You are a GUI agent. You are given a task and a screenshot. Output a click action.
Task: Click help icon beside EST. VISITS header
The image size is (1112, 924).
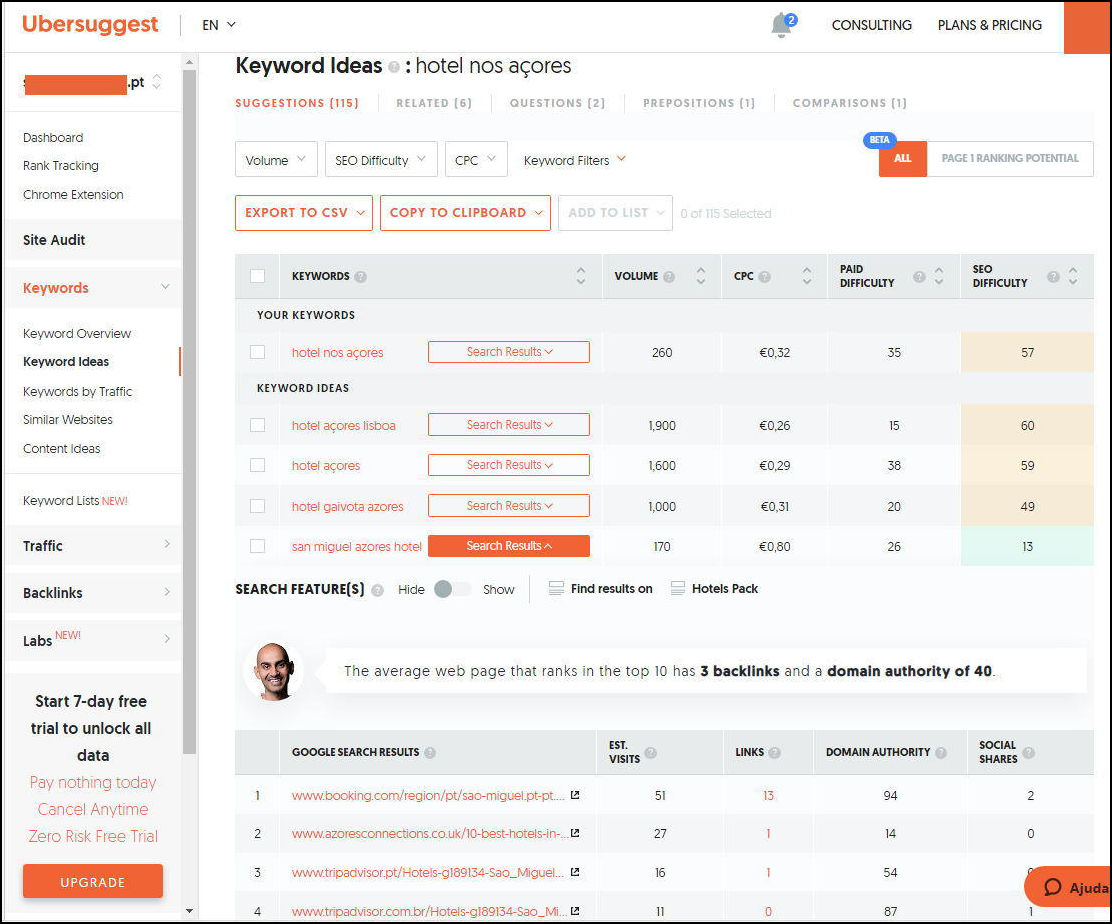[650, 752]
